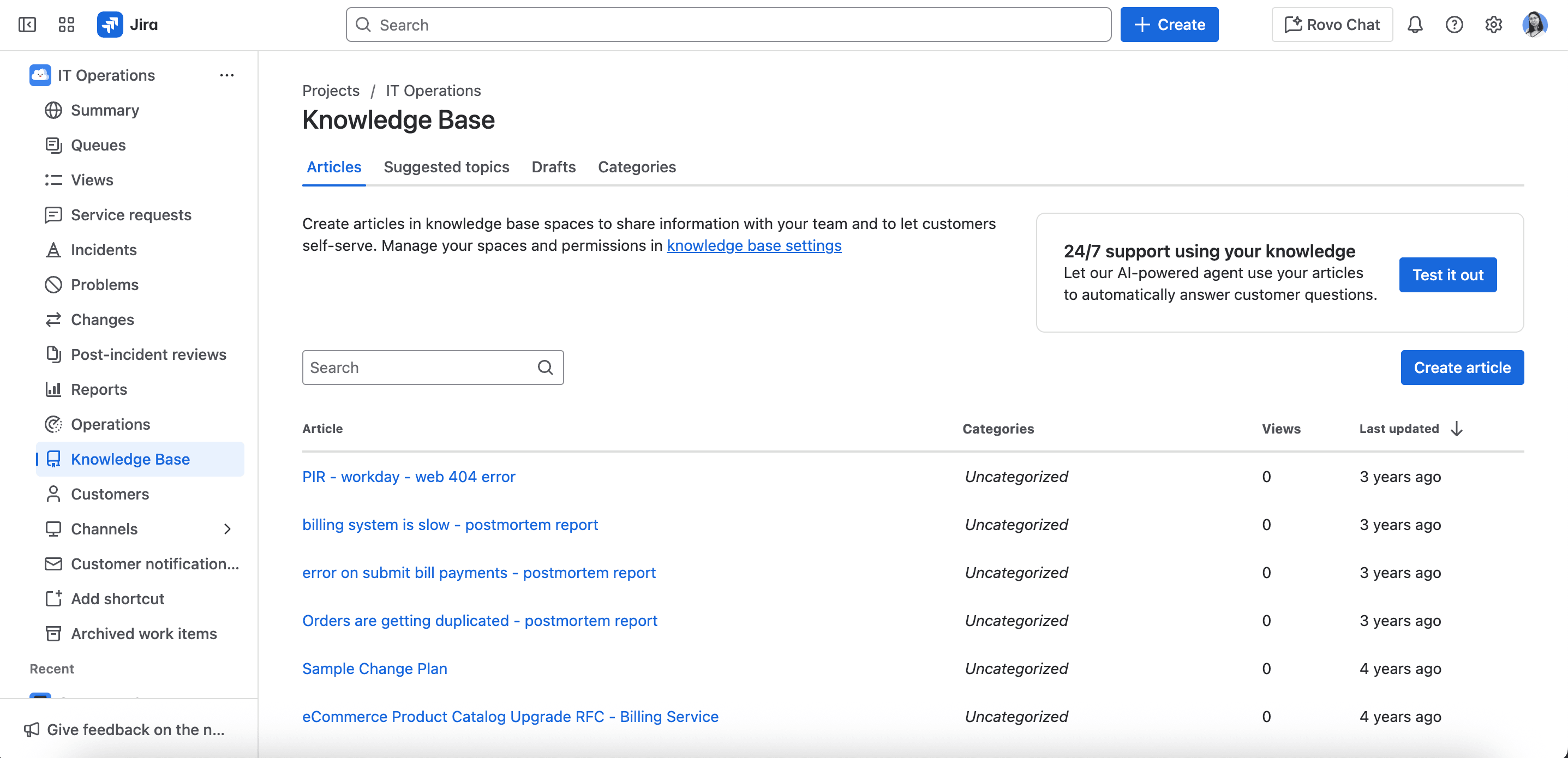This screenshot has height=758, width=1568.
Task: Switch to the Suggested topics tab
Action: click(x=446, y=167)
